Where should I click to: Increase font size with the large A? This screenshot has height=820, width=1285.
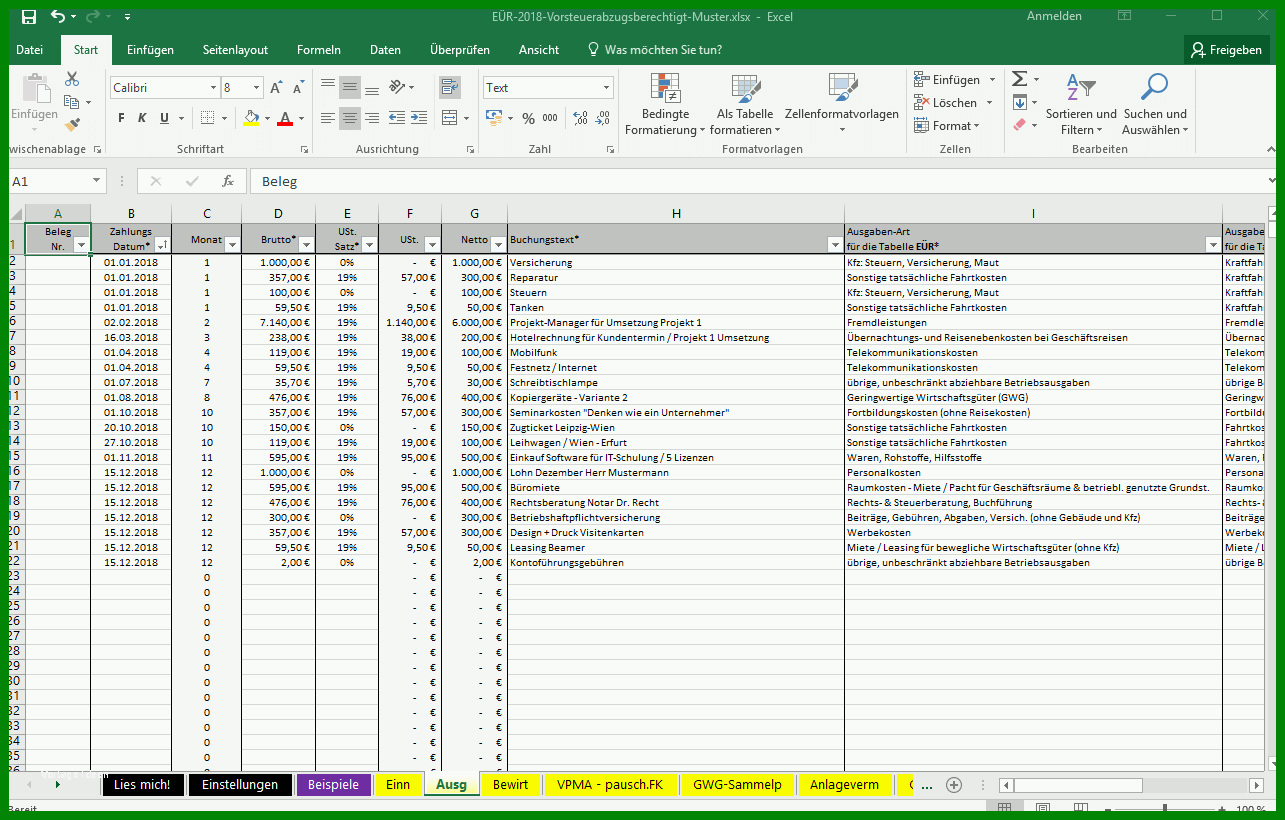277,88
